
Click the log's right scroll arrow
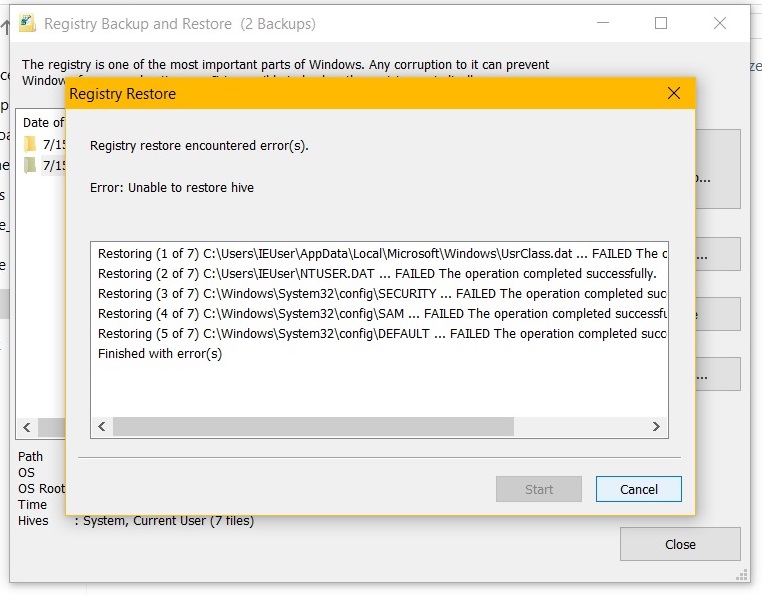tap(656, 427)
